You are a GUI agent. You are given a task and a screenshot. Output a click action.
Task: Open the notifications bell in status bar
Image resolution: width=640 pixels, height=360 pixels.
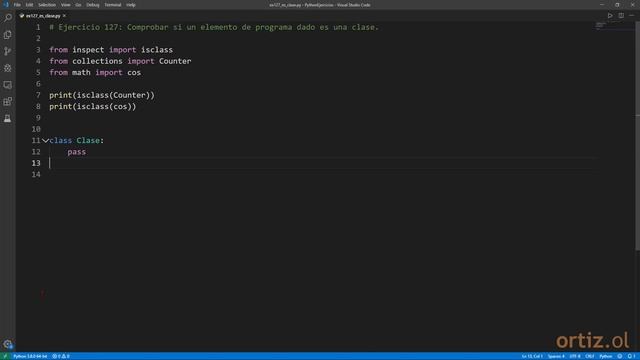pos(631,356)
